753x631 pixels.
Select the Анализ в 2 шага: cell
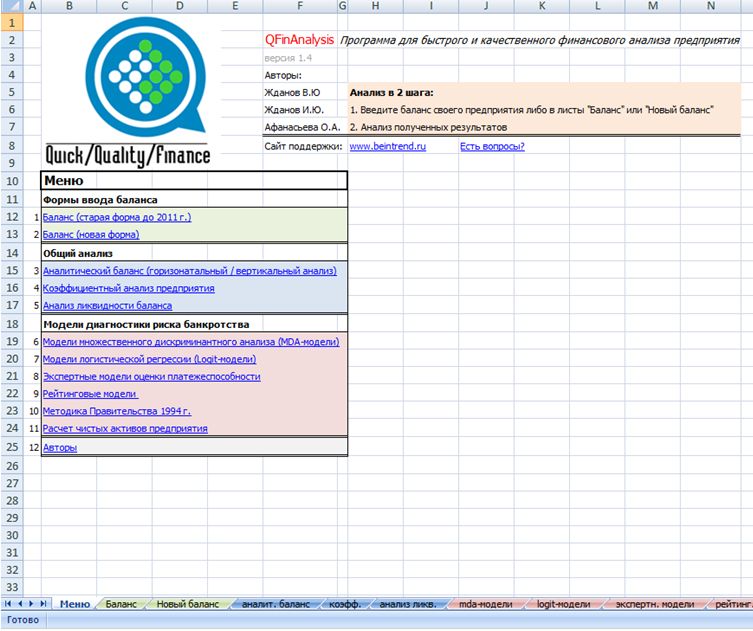click(391, 93)
